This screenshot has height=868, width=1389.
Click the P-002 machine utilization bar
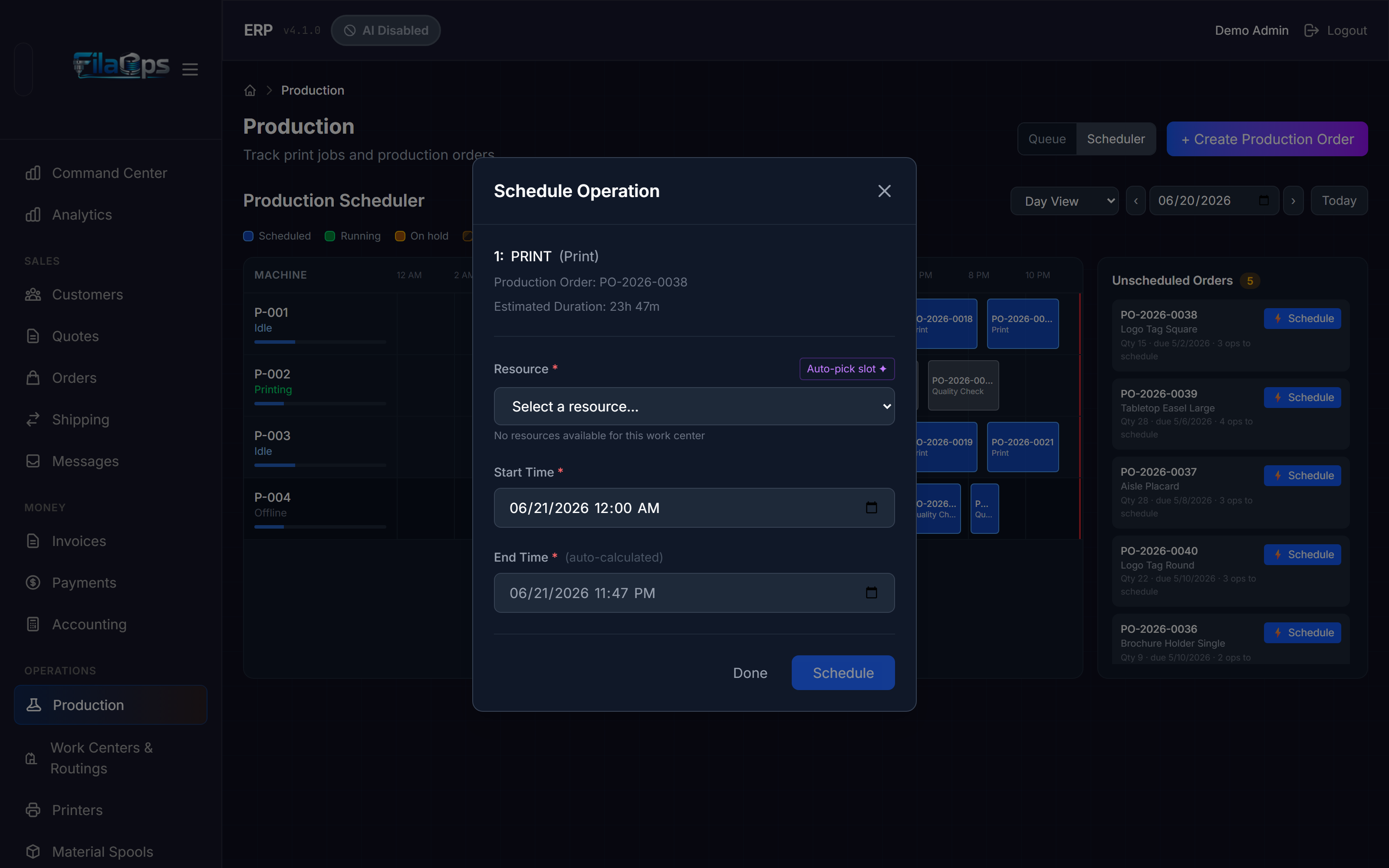pos(320,404)
